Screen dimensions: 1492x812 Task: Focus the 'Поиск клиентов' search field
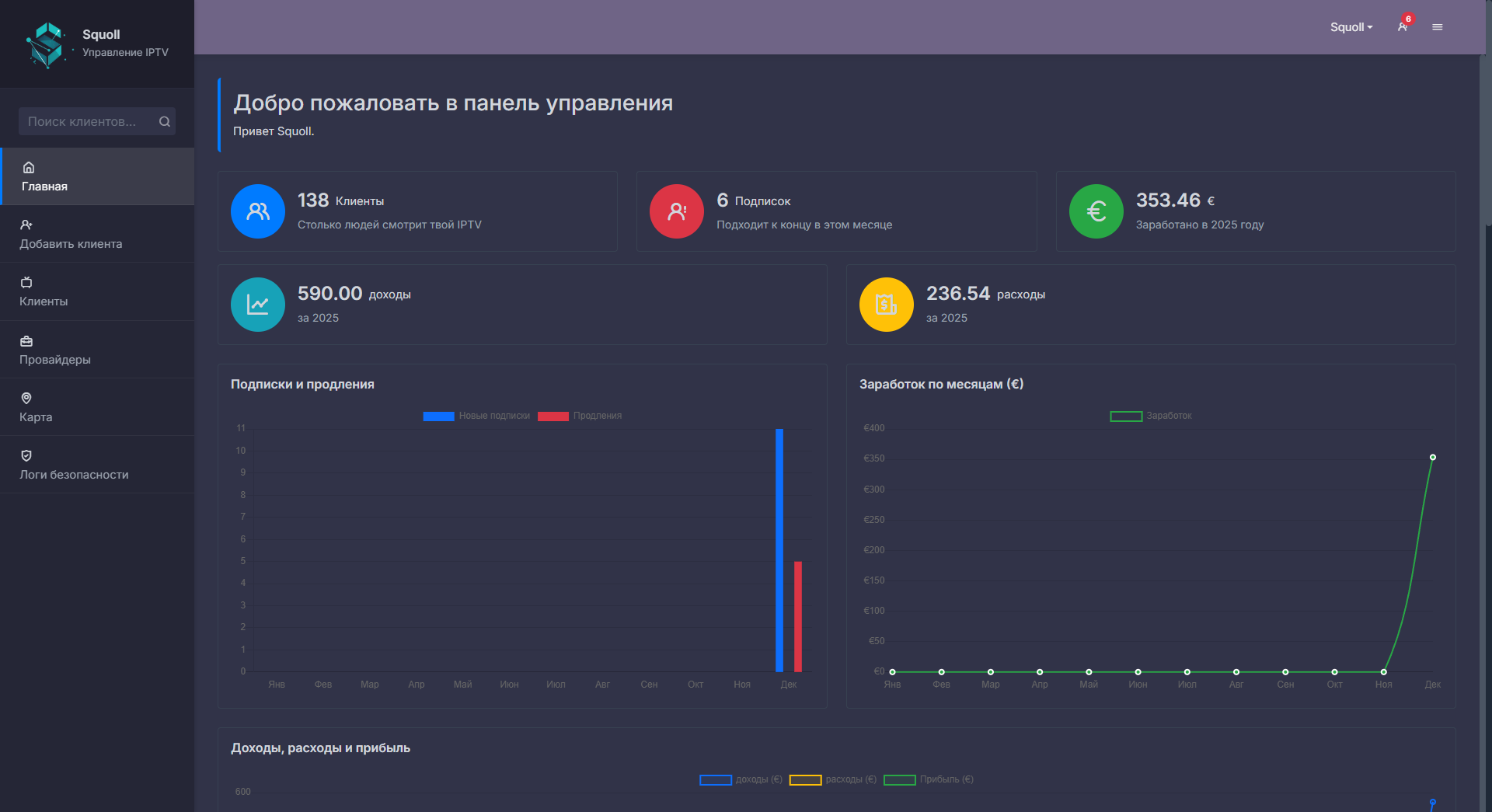[x=85, y=122]
